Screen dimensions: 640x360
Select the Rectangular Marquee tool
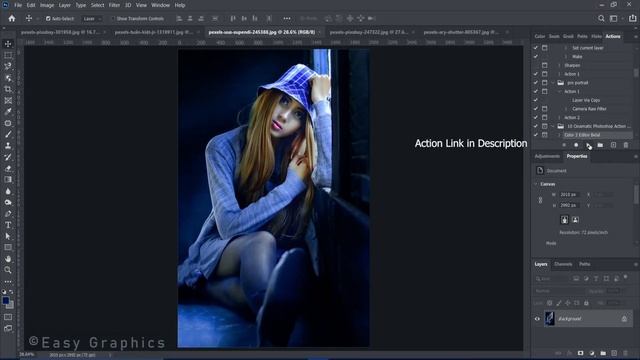coord(8,55)
